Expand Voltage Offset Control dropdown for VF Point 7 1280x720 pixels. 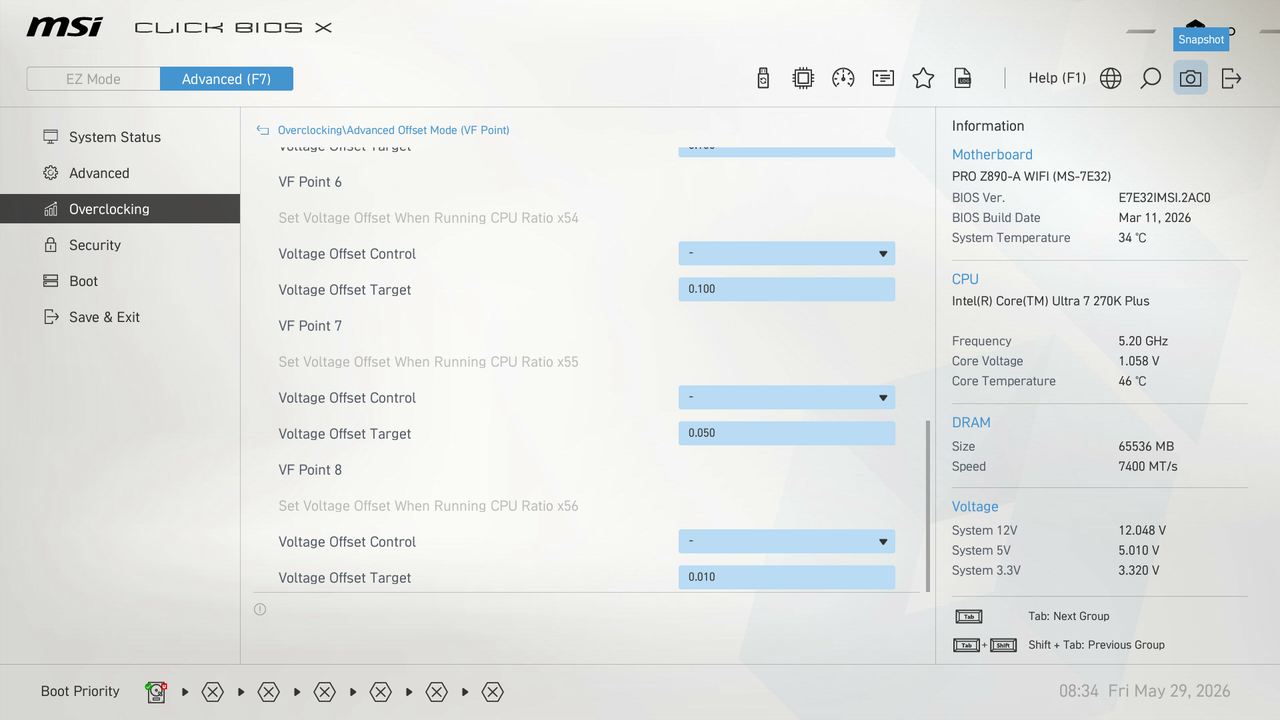click(786, 397)
